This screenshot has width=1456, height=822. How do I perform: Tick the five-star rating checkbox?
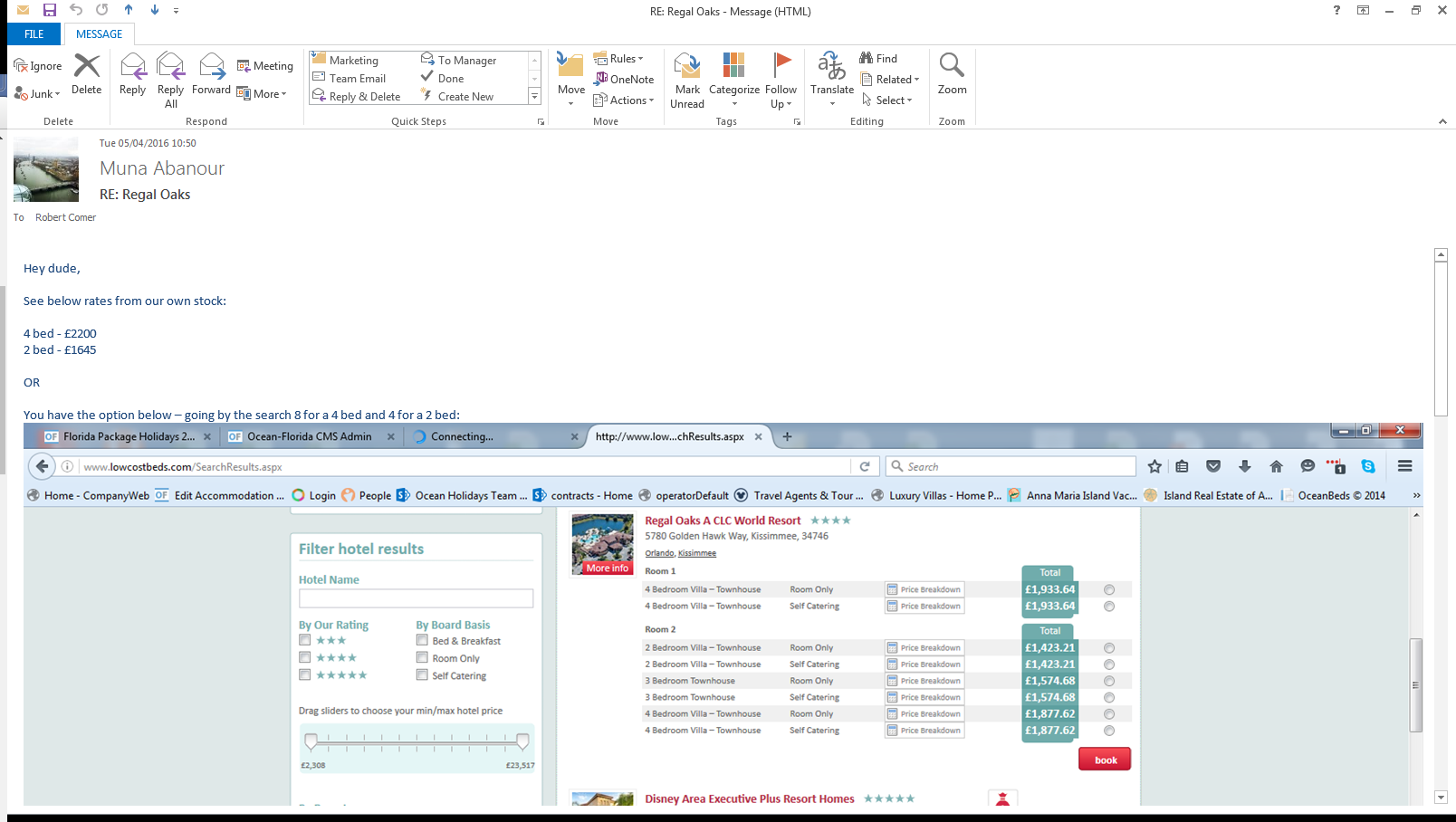point(305,674)
